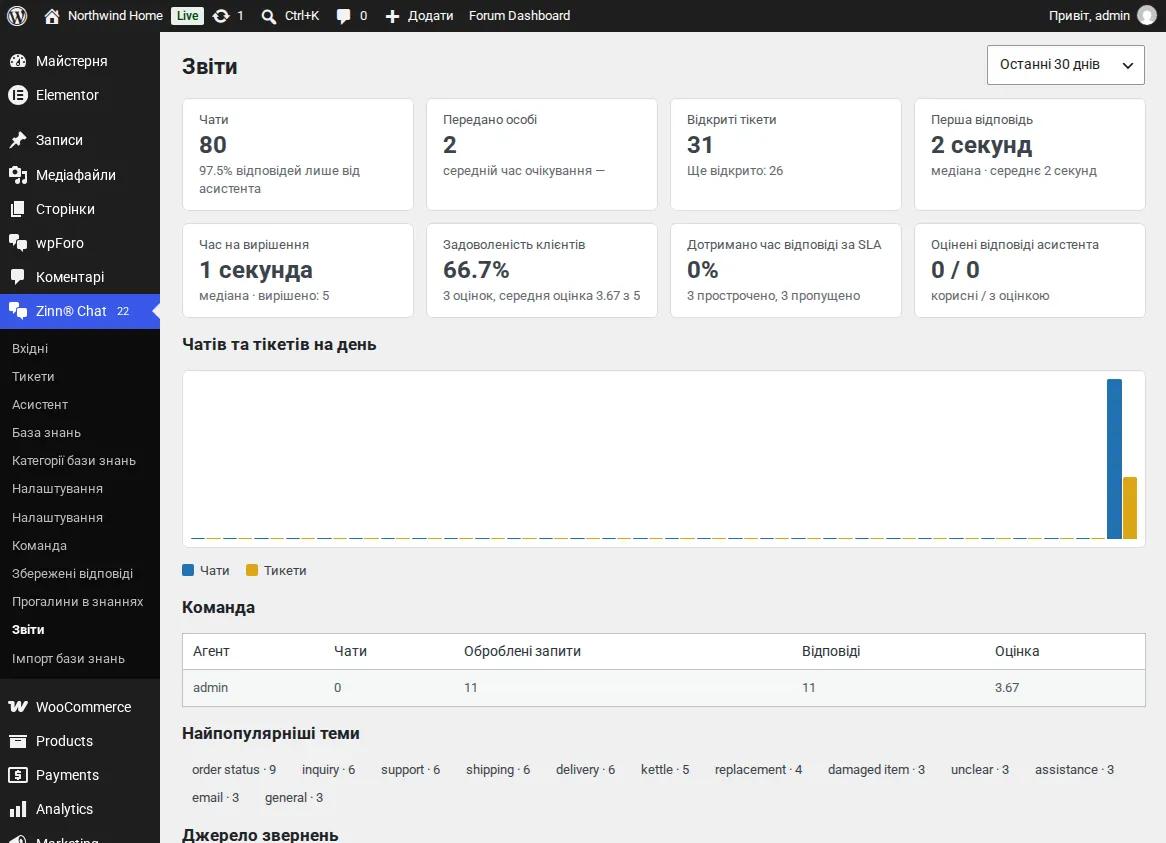
Task: Click the comments bubble icon in admin bar
Action: coord(343,16)
